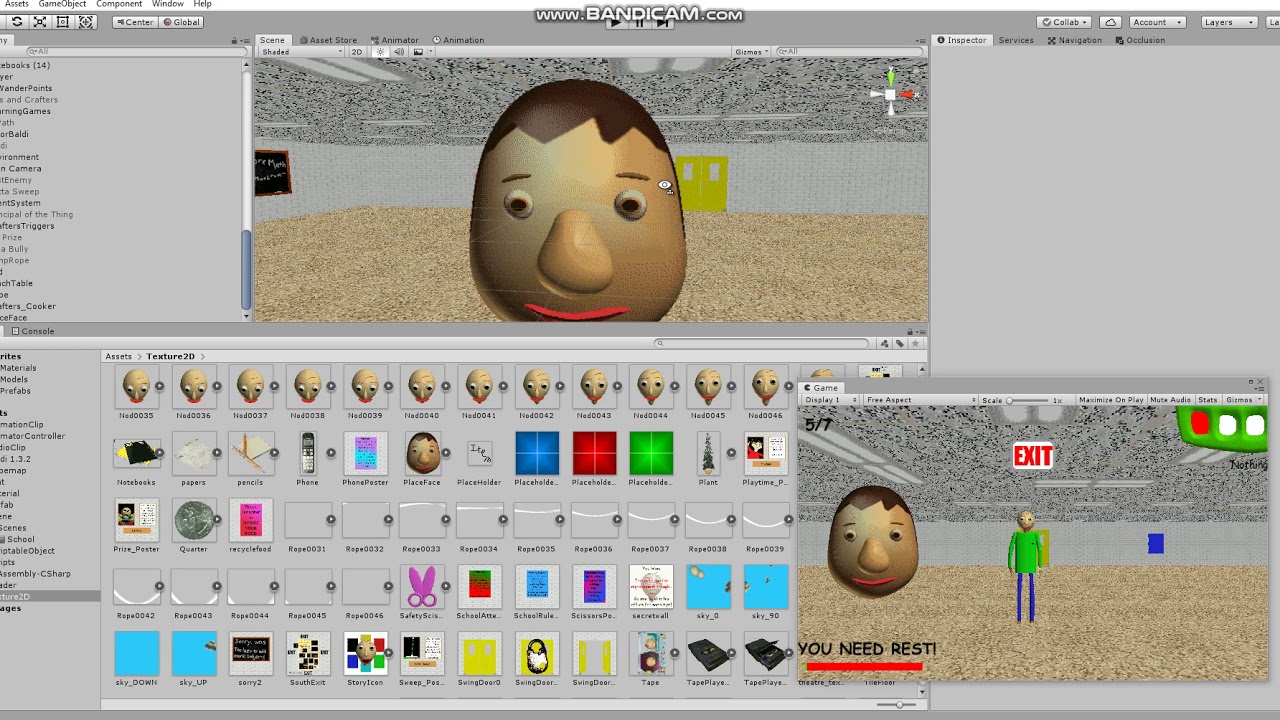
Task: Click scene orientation gizmo
Action: tap(890, 95)
